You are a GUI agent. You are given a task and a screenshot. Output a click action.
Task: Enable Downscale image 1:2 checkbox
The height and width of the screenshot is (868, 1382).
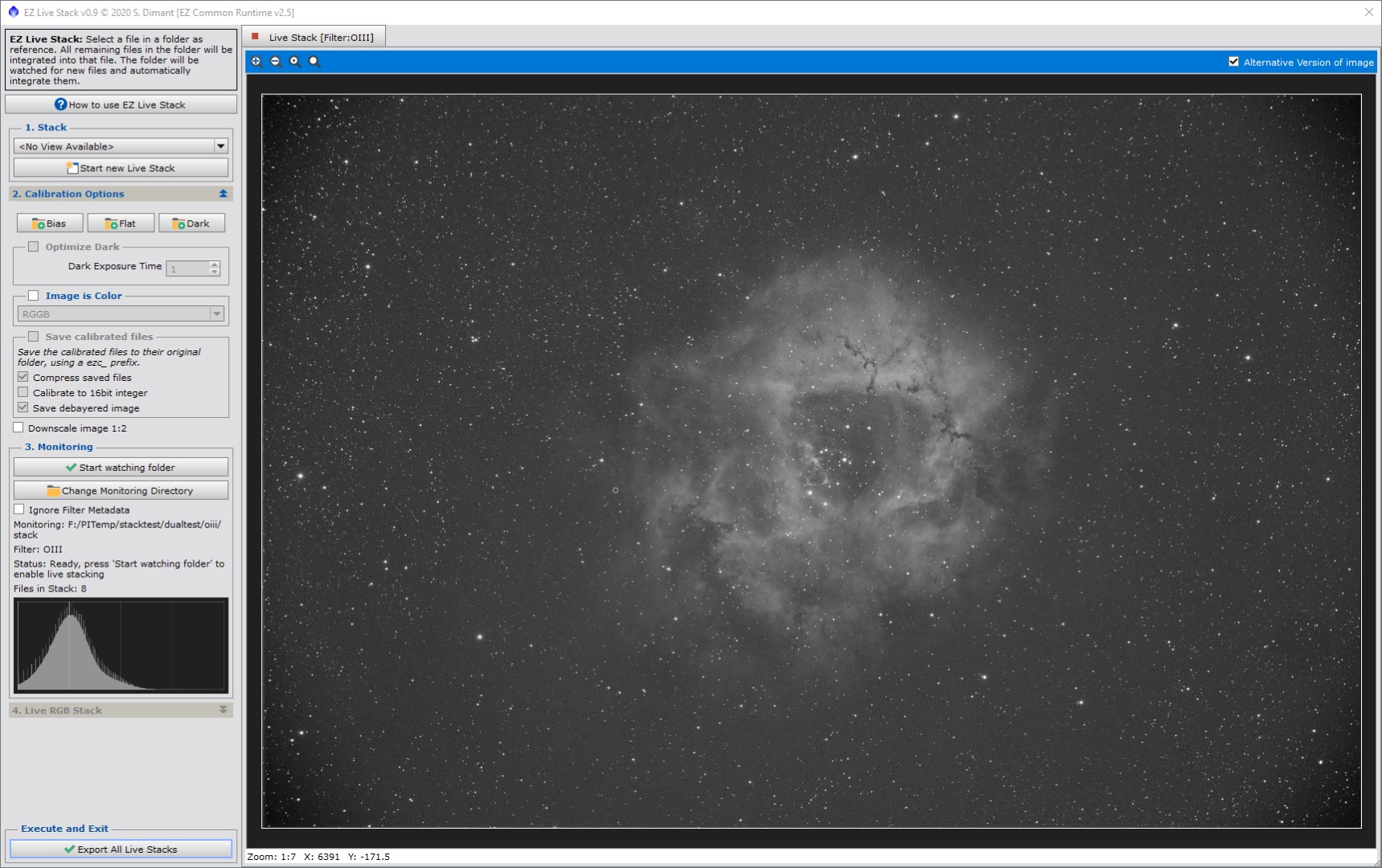click(x=18, y=428)
